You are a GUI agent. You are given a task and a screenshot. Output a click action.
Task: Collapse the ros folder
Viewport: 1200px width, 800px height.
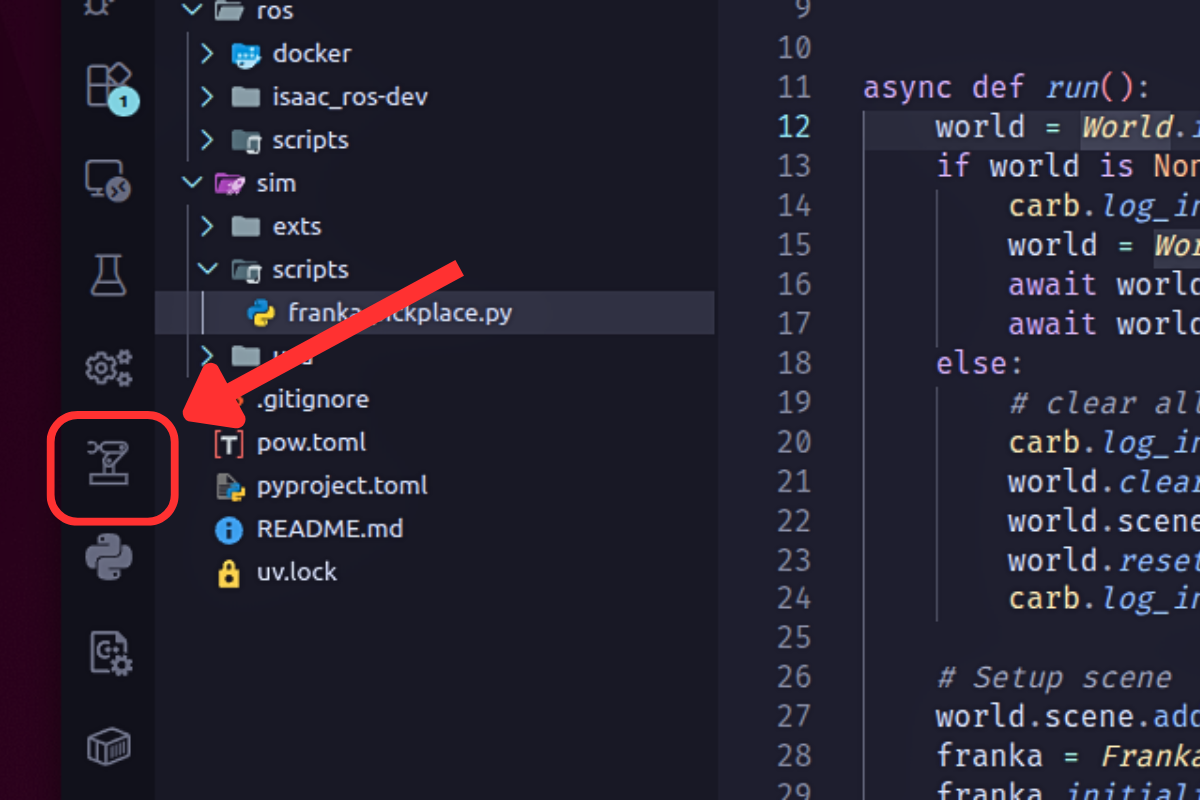pos(191,11)
